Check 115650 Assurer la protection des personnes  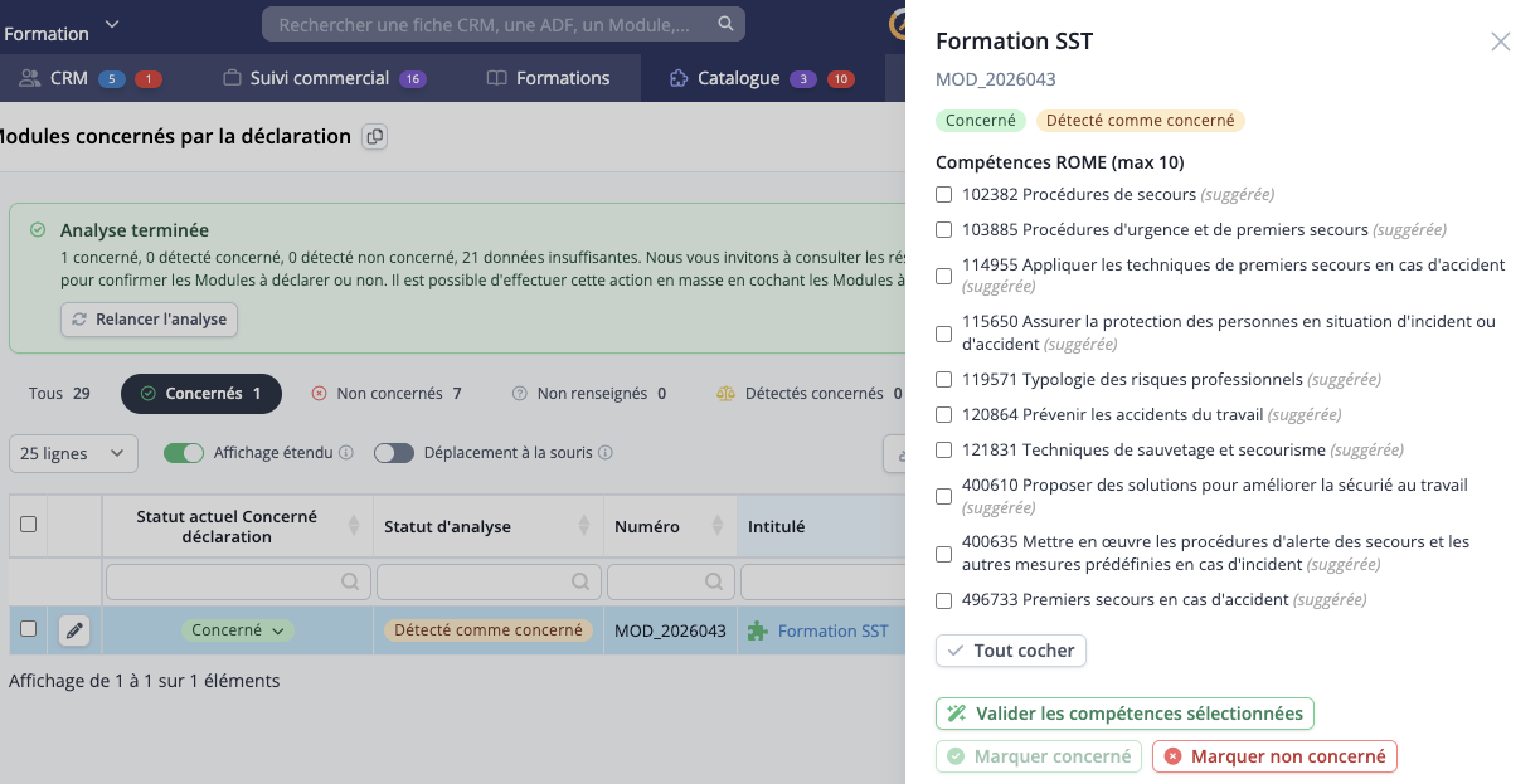944,333
